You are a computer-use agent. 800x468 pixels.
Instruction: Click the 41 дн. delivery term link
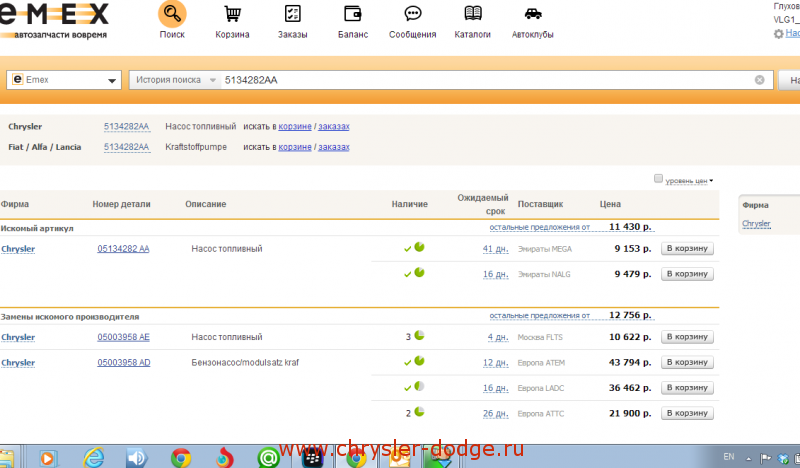point(495,249)
